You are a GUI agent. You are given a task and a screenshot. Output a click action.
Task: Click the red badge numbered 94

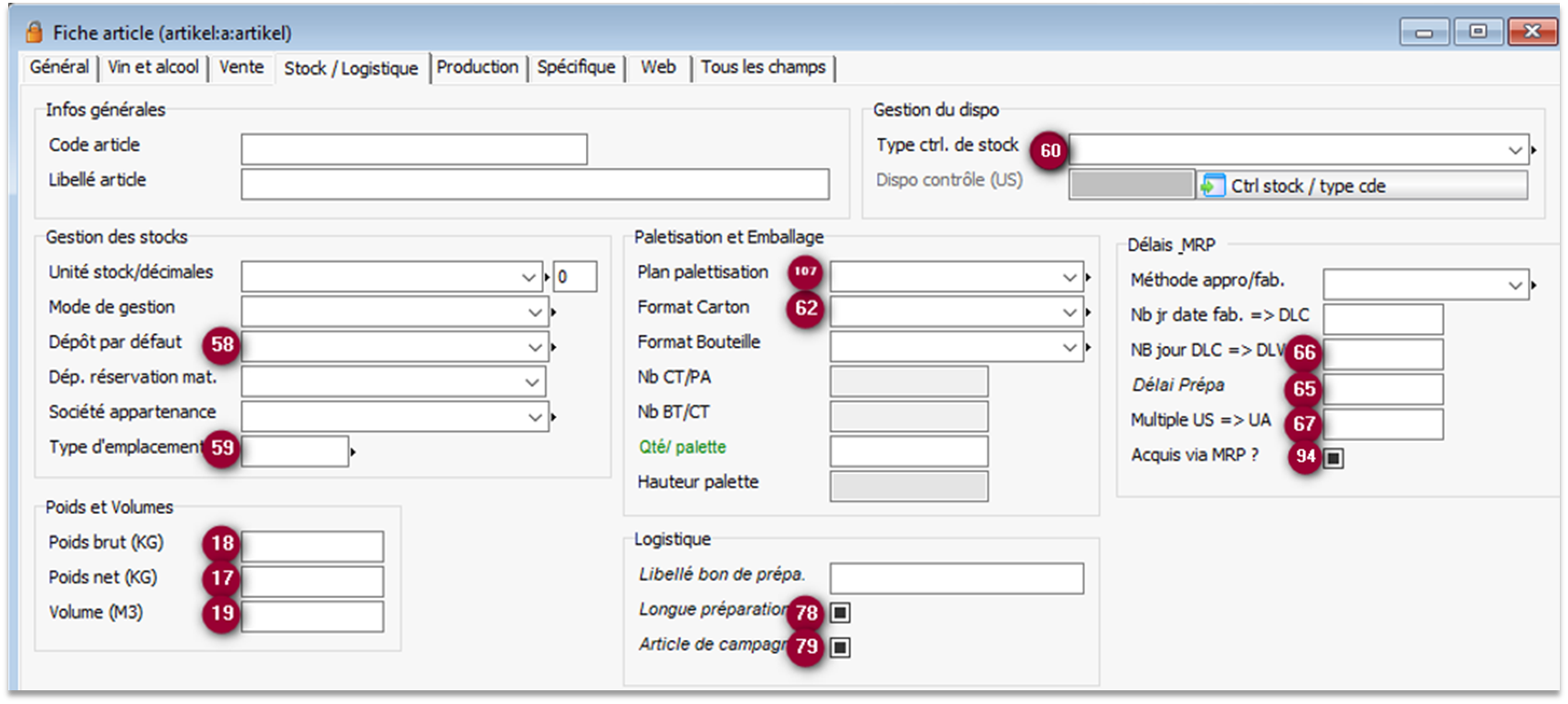(x=1305, y=457)
